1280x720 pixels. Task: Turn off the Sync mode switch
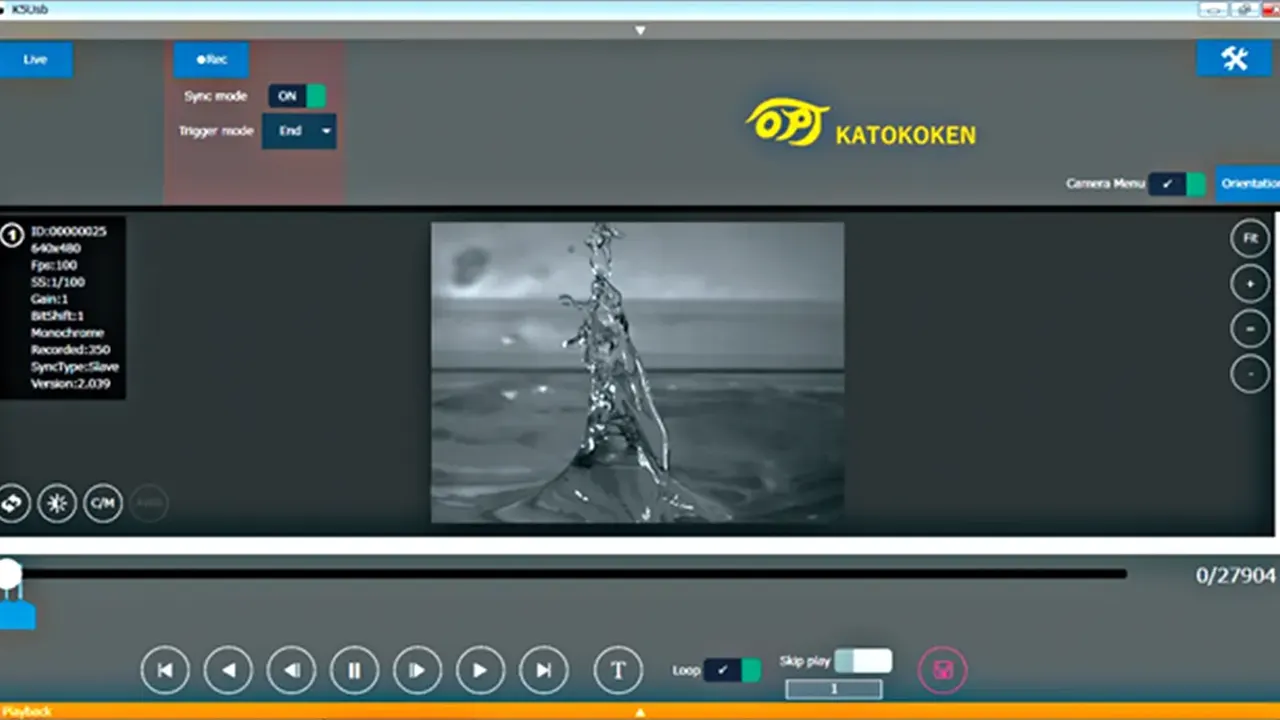[x=297, y=96]
